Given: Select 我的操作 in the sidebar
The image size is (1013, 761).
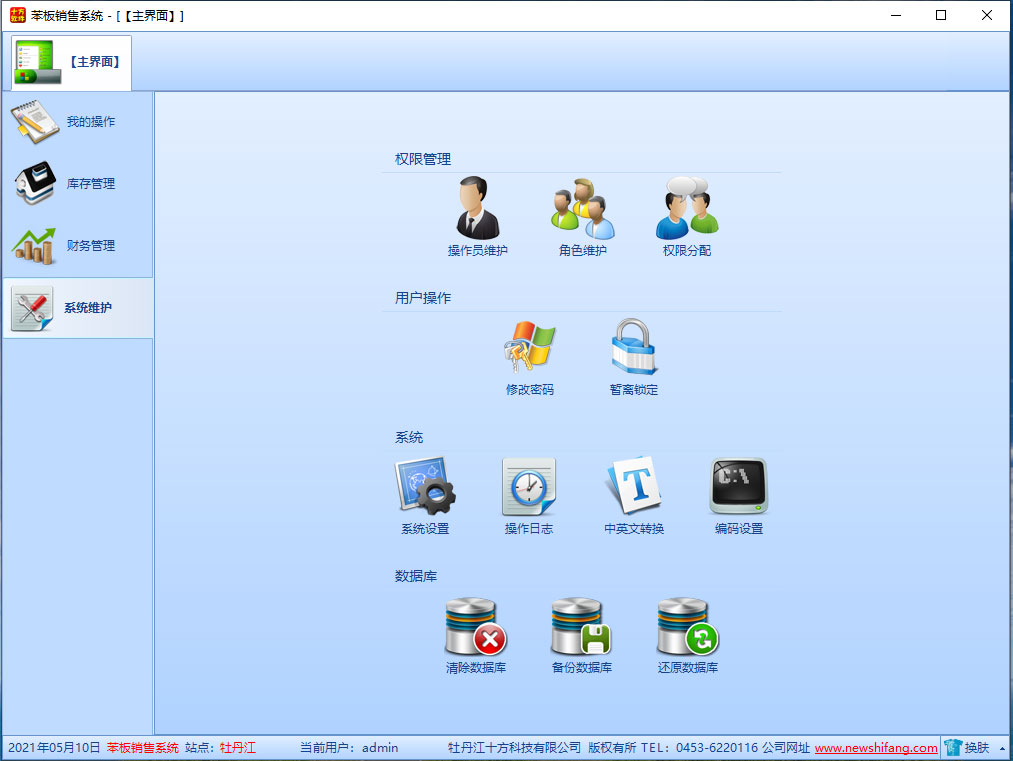Looking at the screenshot, I should click(78, 122).
